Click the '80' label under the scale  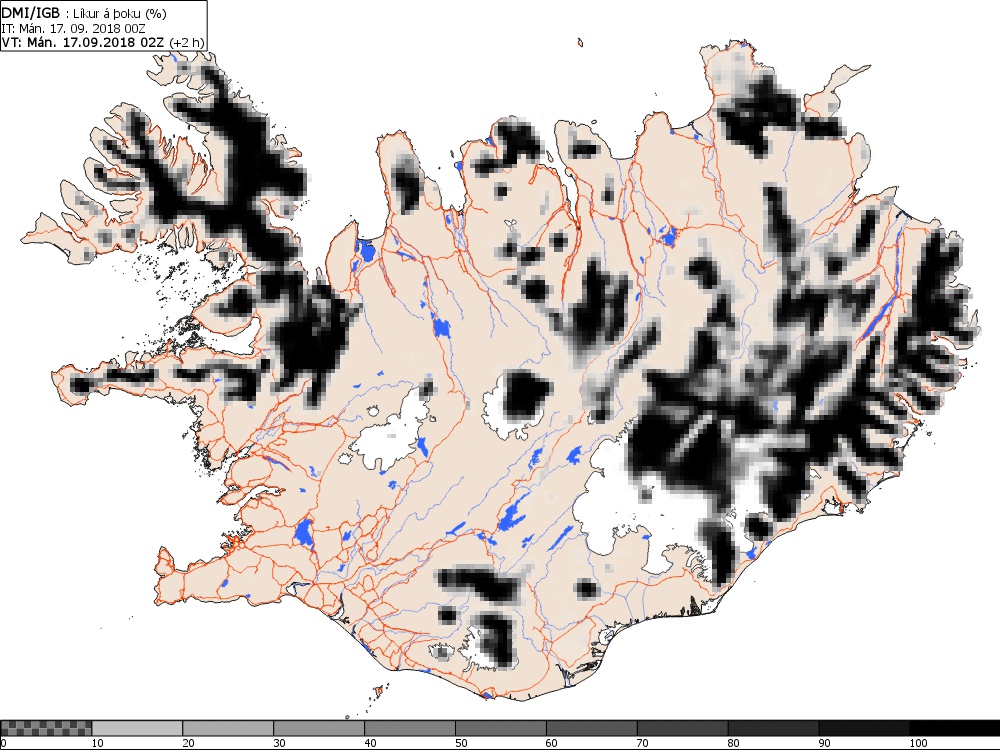click(734, 743)
